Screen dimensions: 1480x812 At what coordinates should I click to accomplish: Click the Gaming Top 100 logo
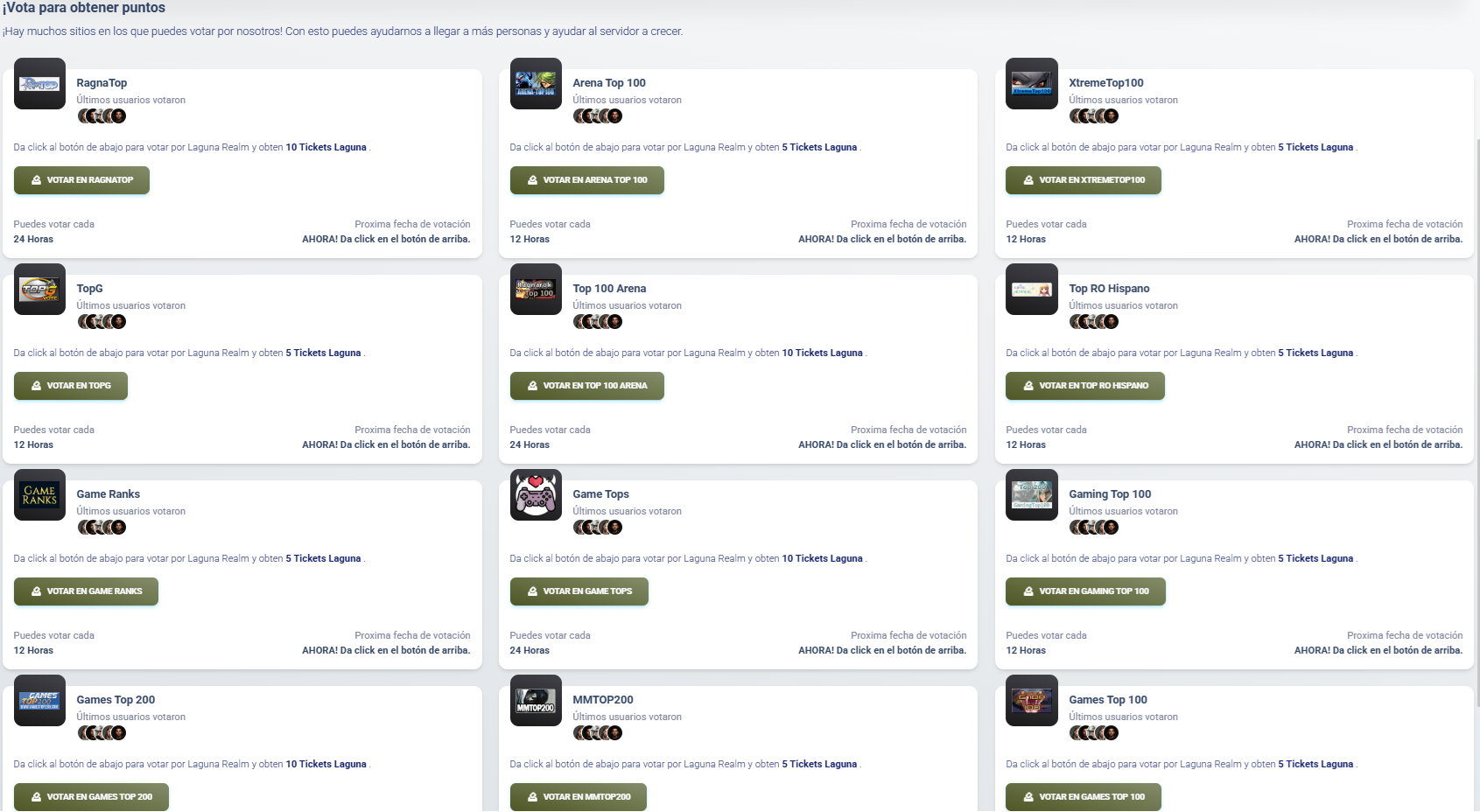pos(1032,495)
